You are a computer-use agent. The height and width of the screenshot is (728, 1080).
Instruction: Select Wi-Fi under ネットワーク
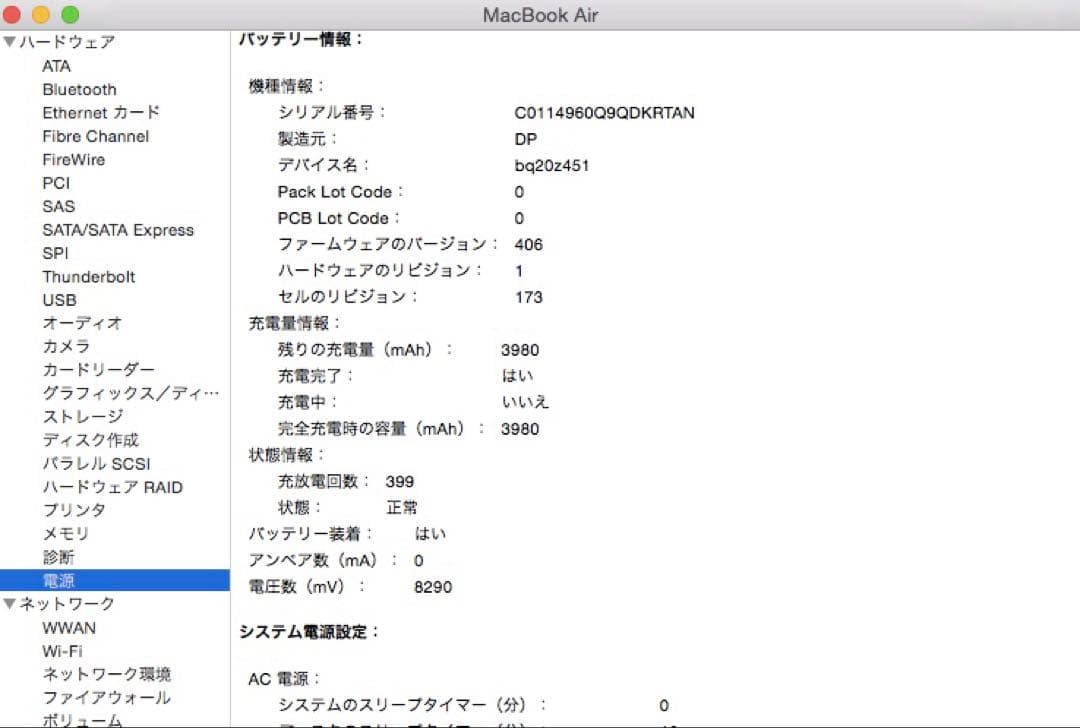(x=62, y=652)
